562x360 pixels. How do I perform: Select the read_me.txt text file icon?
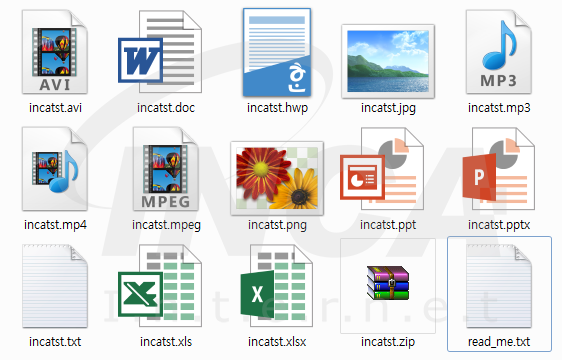click(x=499, y=286)
